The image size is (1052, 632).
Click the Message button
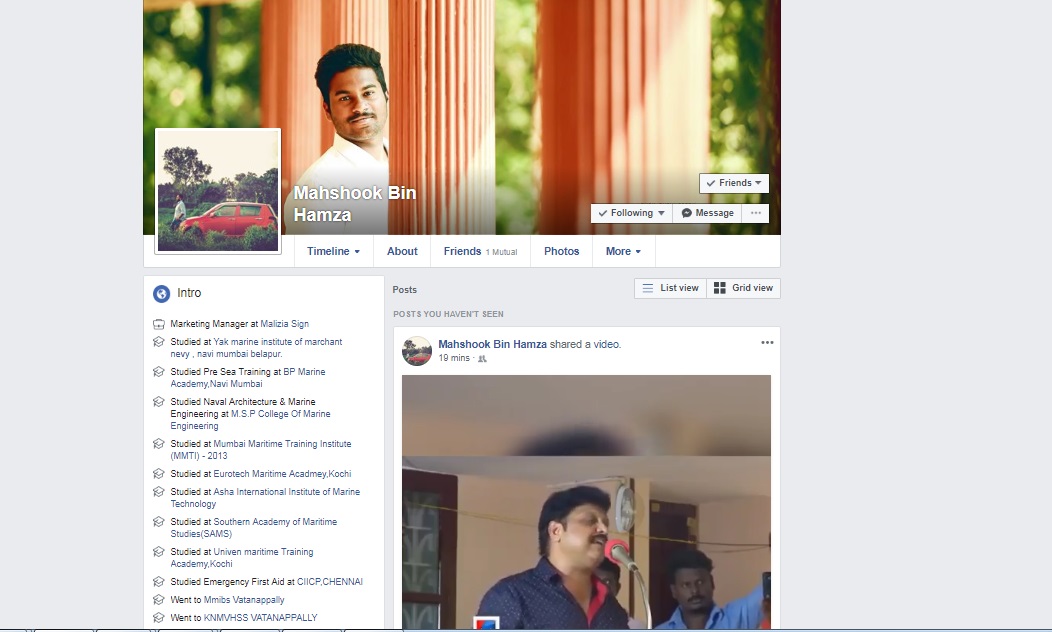708,213
